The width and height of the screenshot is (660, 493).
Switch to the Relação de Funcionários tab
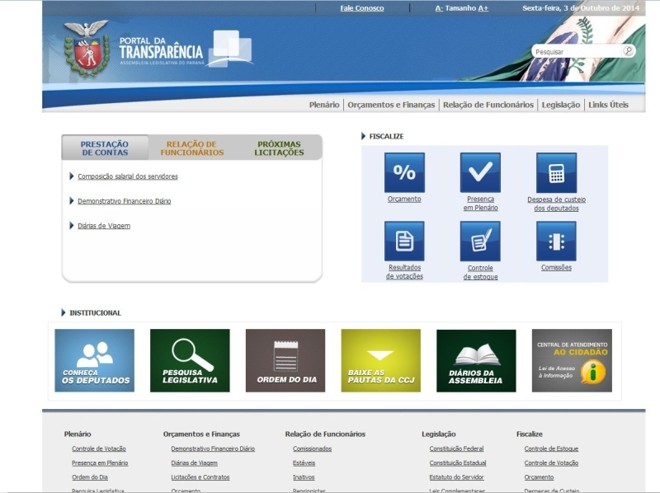(192, 148)
